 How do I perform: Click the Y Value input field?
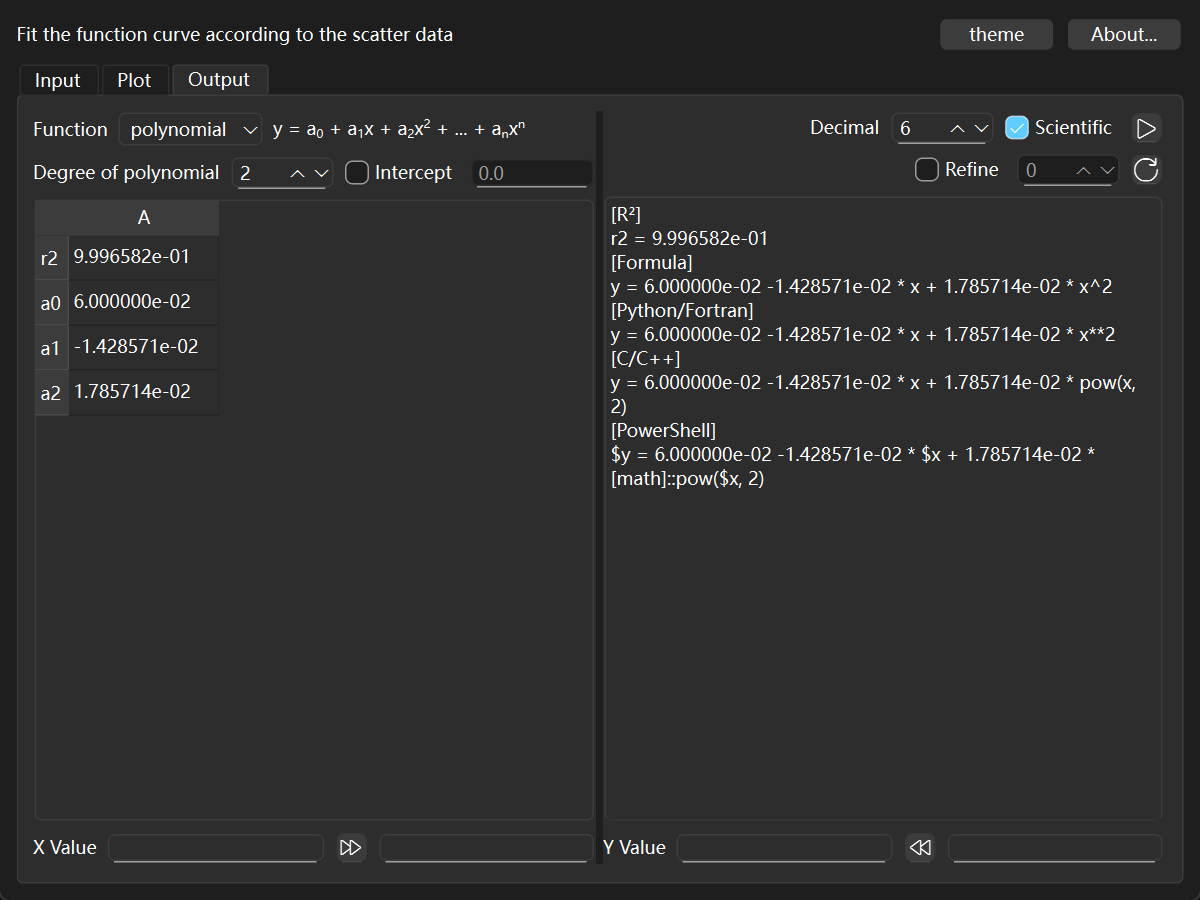point(784,848)
